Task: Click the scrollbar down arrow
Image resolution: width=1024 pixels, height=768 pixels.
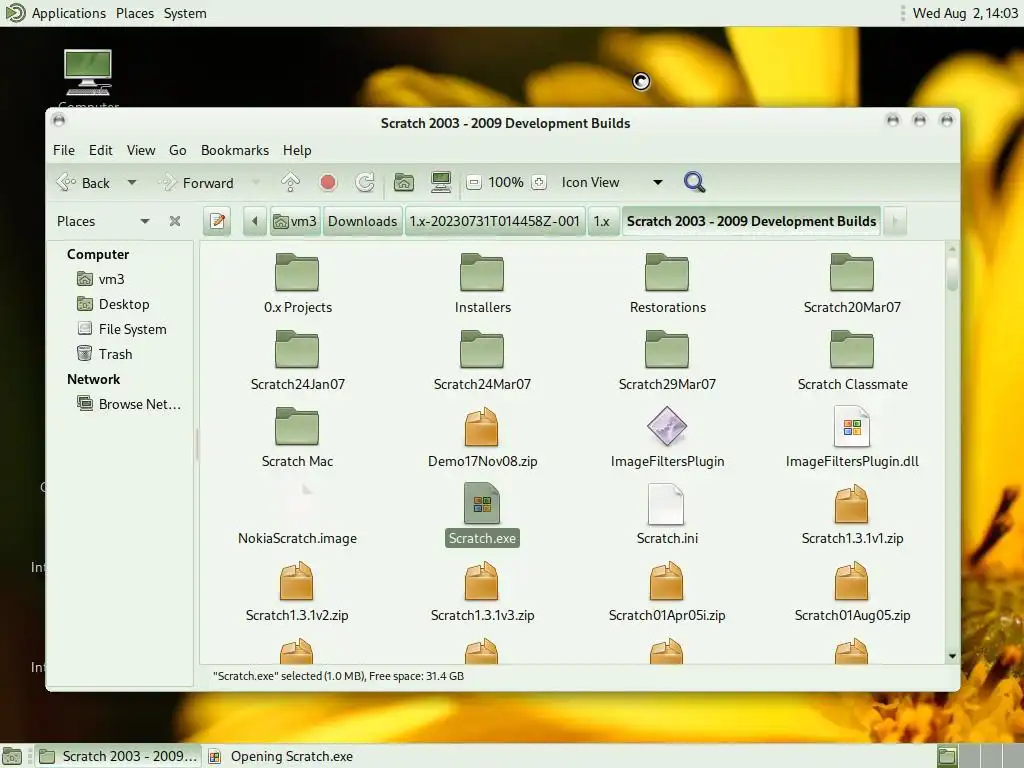Action: pos(952,656)
